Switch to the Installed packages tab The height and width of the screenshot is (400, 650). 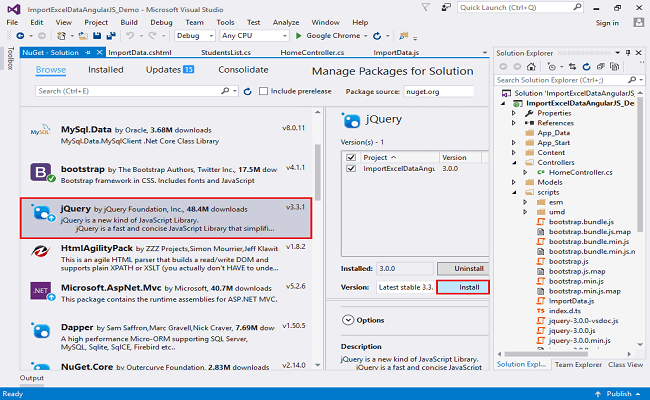pos(106,70)
